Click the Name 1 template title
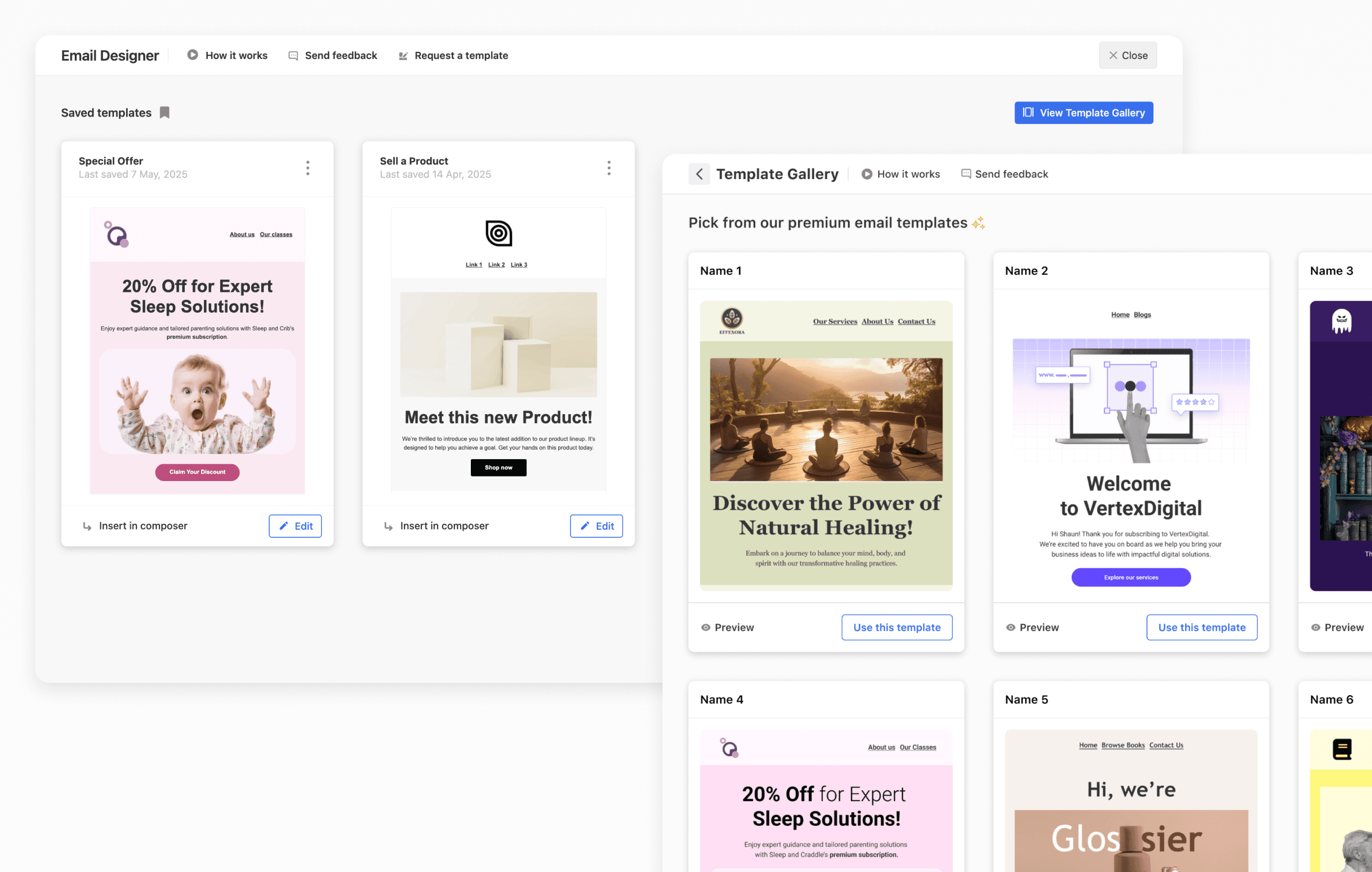 pos(721,271)
